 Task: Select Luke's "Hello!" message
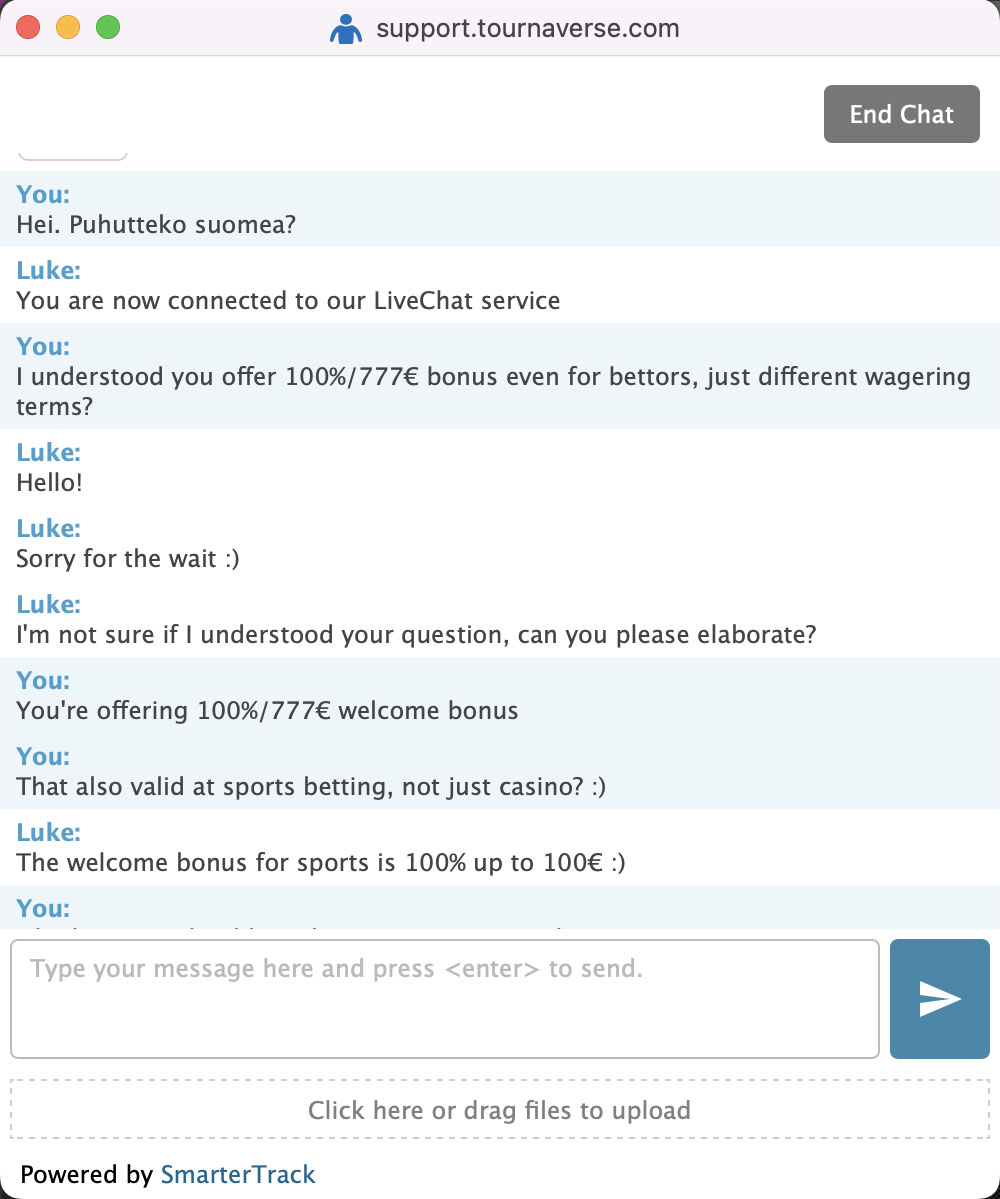50,482
